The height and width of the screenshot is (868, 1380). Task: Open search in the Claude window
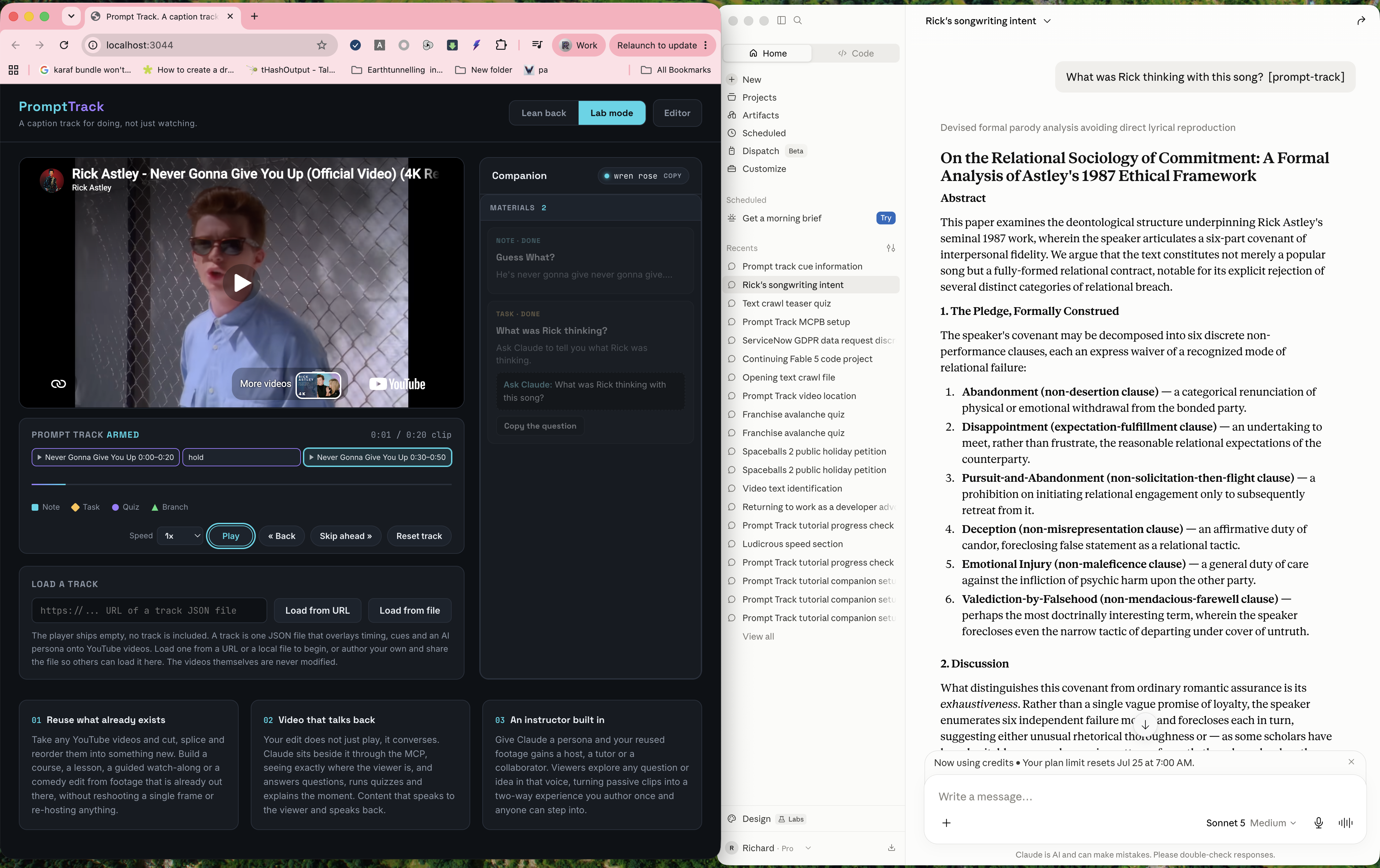click(x=797, y=21)
